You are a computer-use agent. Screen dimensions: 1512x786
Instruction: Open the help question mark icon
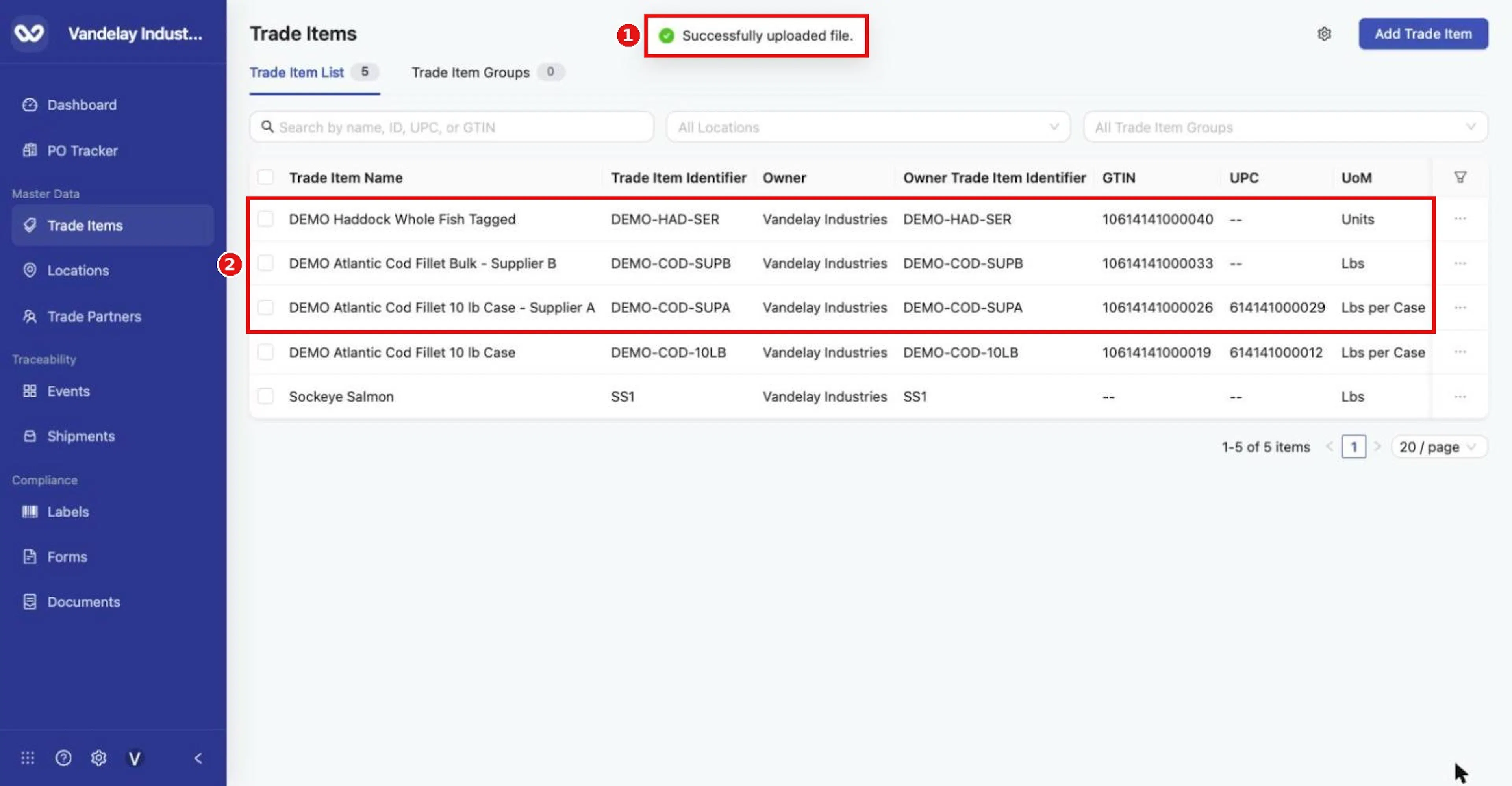pos(63,758)
